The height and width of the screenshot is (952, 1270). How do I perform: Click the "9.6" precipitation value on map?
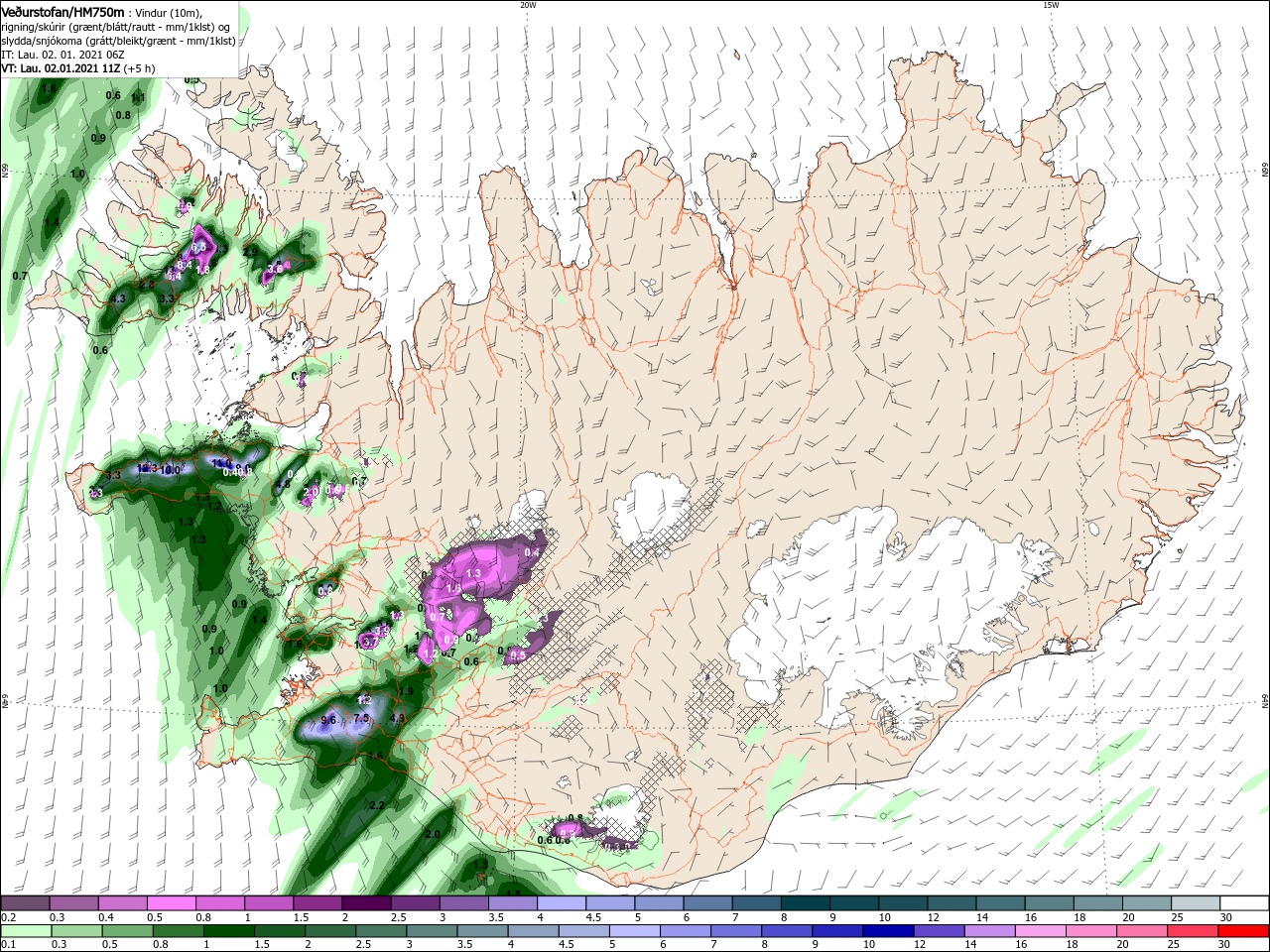point(329,720)
